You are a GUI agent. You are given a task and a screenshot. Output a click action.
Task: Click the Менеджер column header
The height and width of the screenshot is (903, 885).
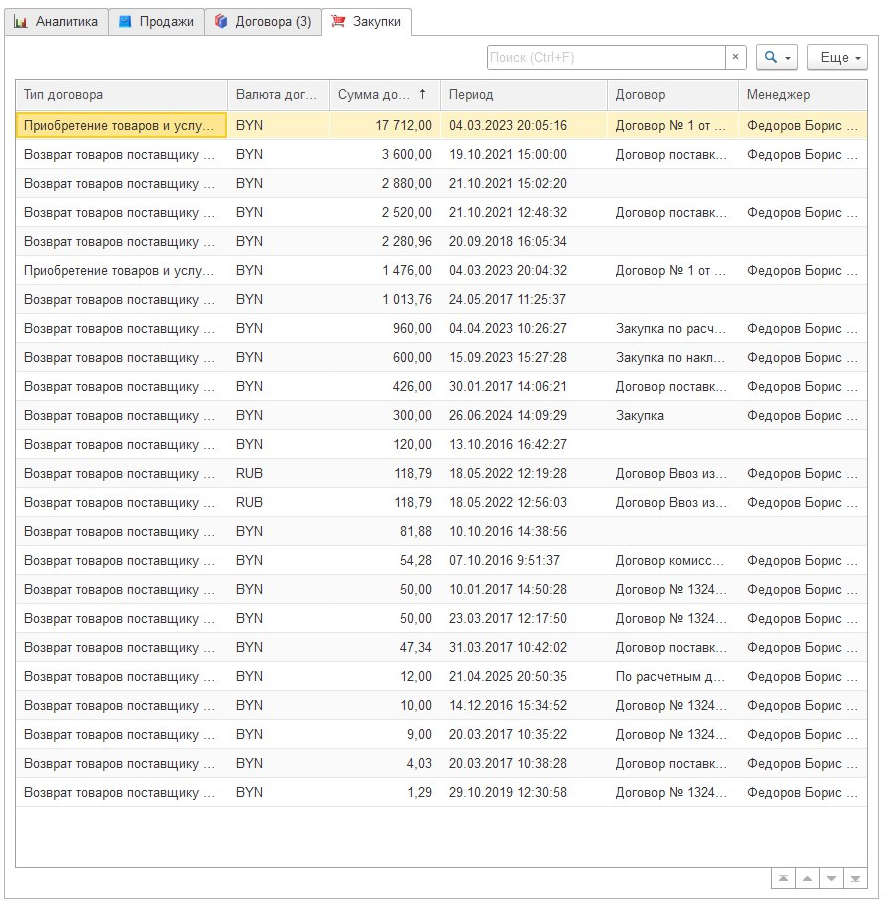click(802, 95)
